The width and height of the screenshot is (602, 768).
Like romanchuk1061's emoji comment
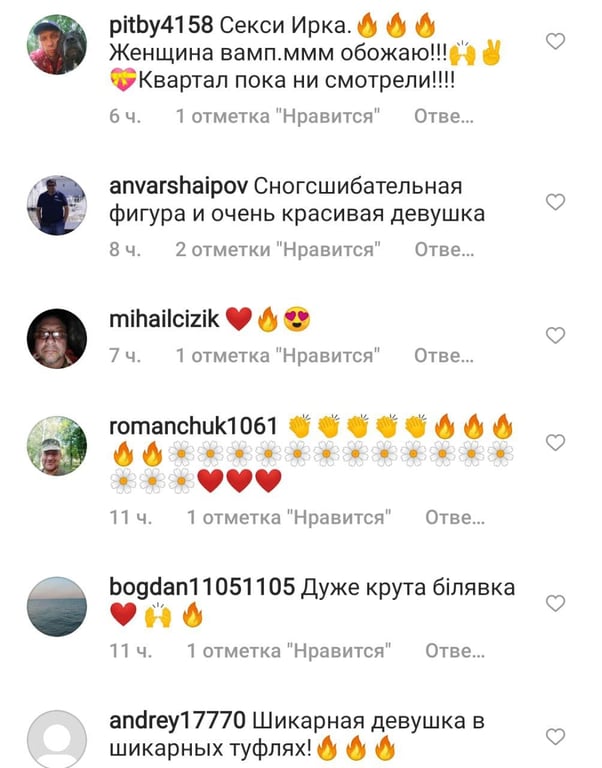(555, 442)
